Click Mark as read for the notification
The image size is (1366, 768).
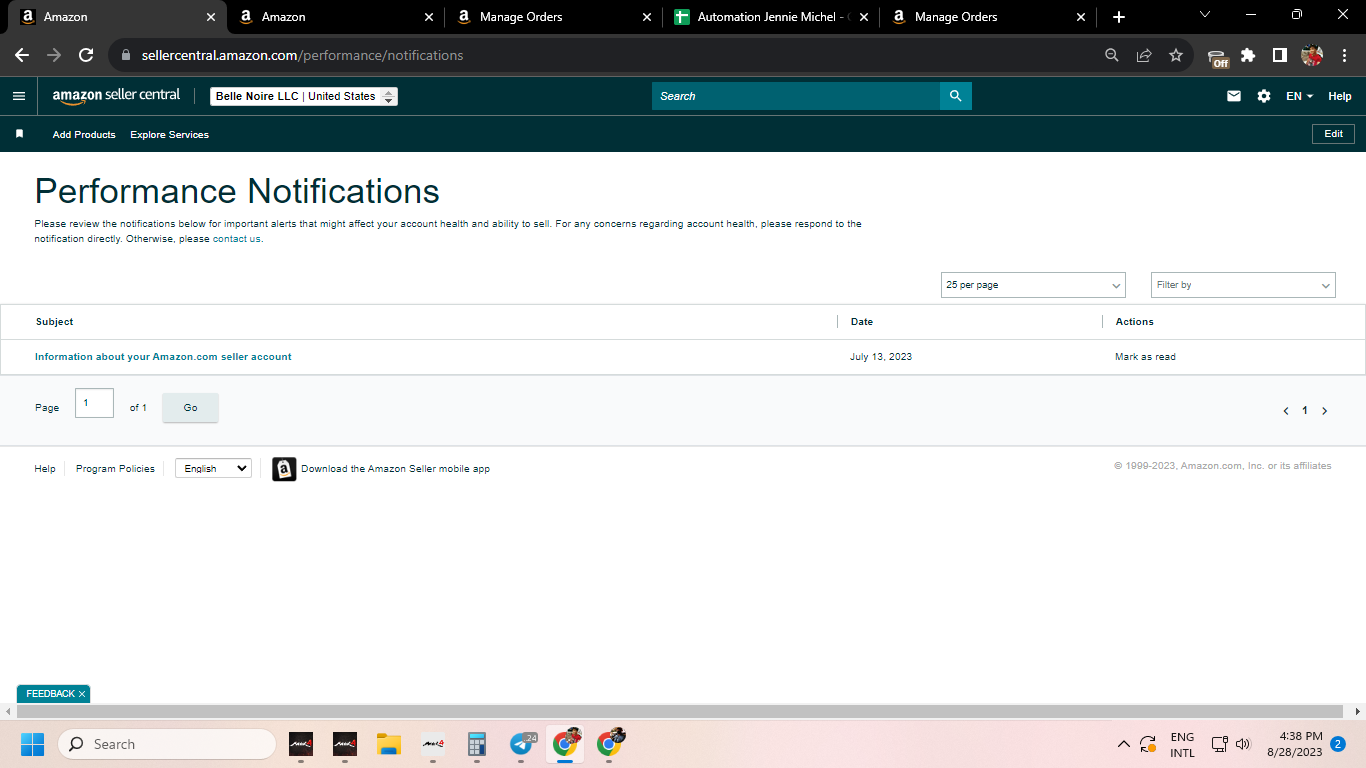pyautogui.click(x=1145, y=357)
